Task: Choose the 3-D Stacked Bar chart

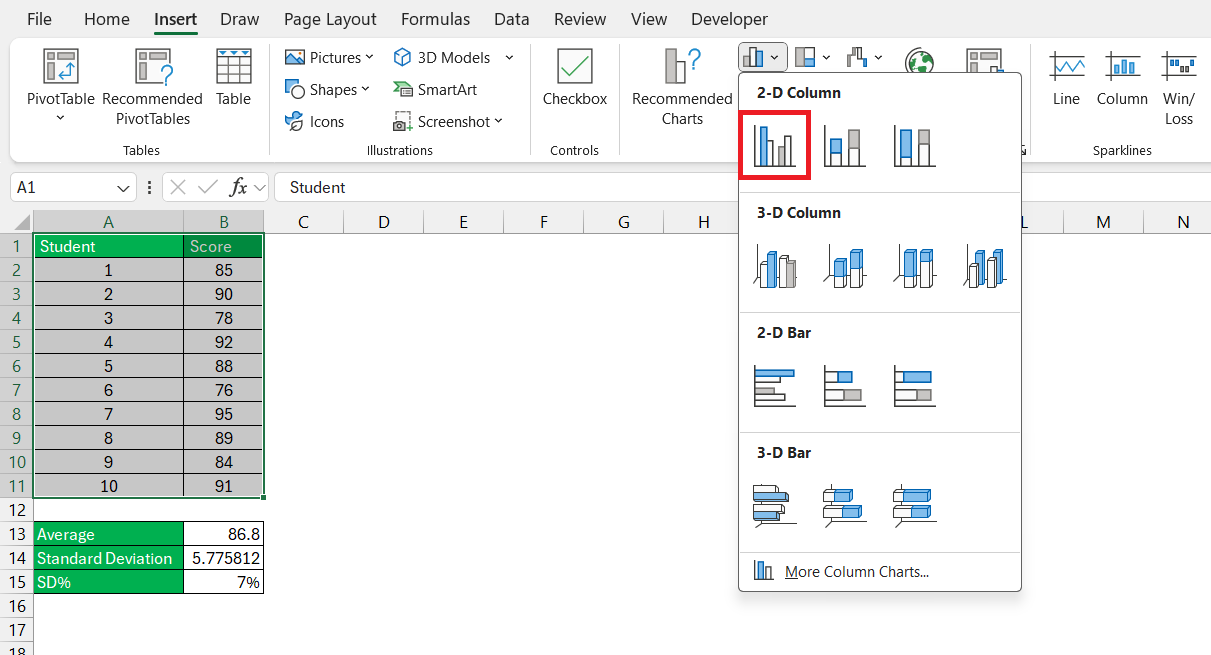Action: (845, 505)
